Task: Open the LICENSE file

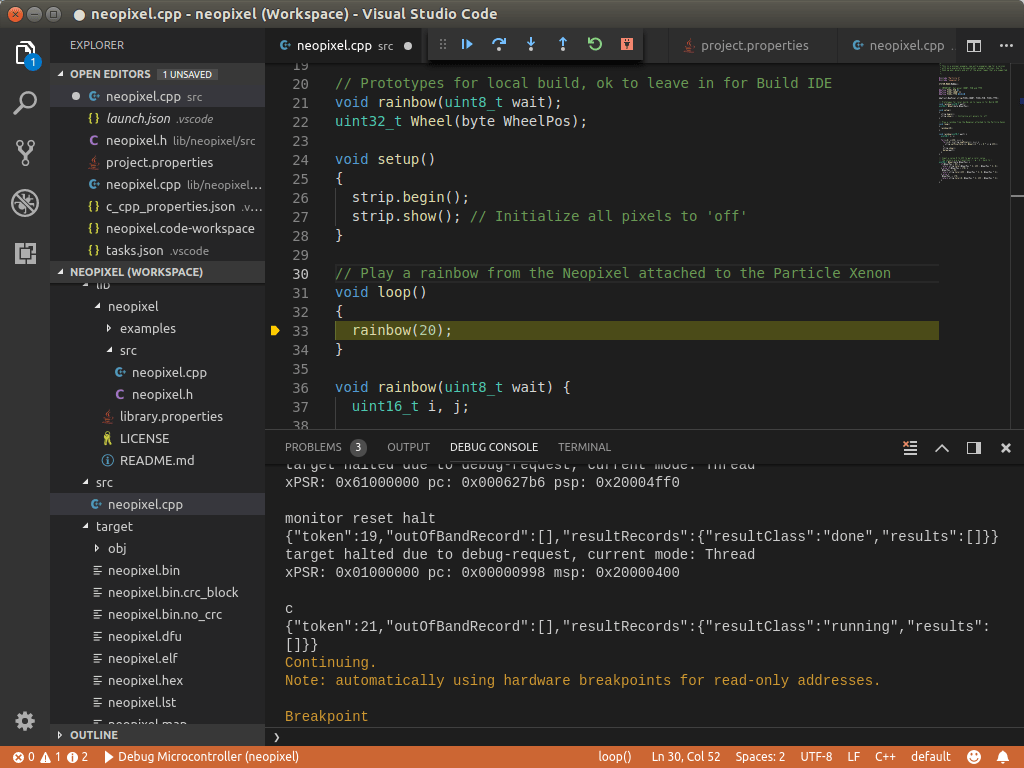Action: click(157, 438)
